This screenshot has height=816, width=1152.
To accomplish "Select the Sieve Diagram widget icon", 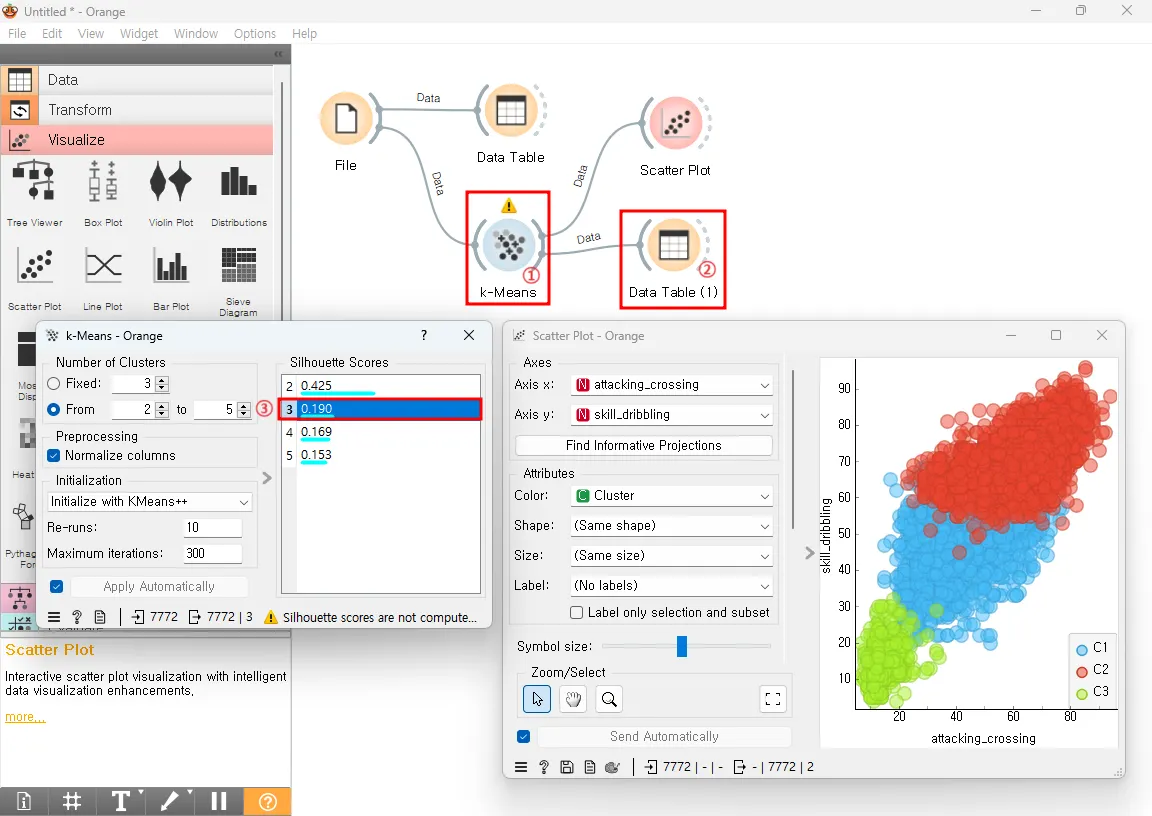I will [239, 265].
